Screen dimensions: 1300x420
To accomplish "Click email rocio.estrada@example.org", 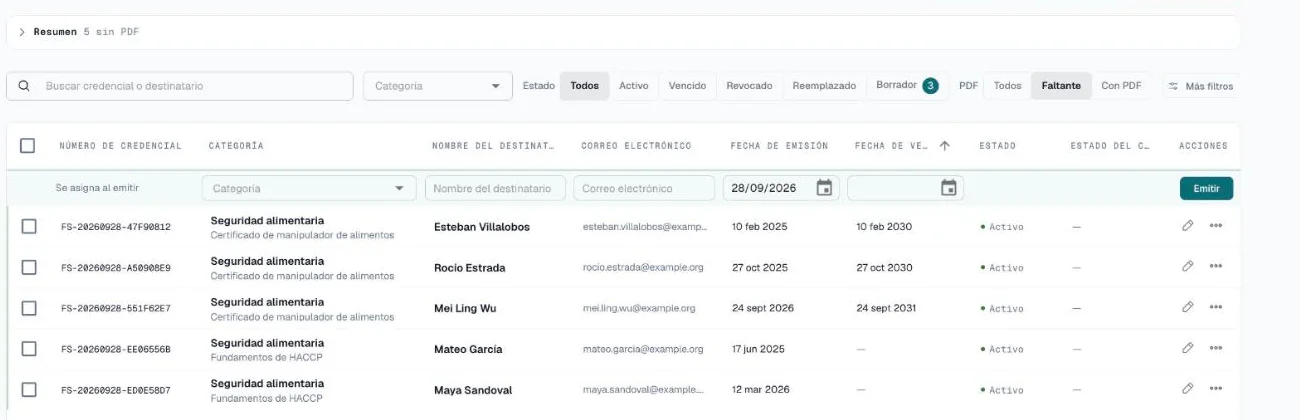I will click(643, 268).
